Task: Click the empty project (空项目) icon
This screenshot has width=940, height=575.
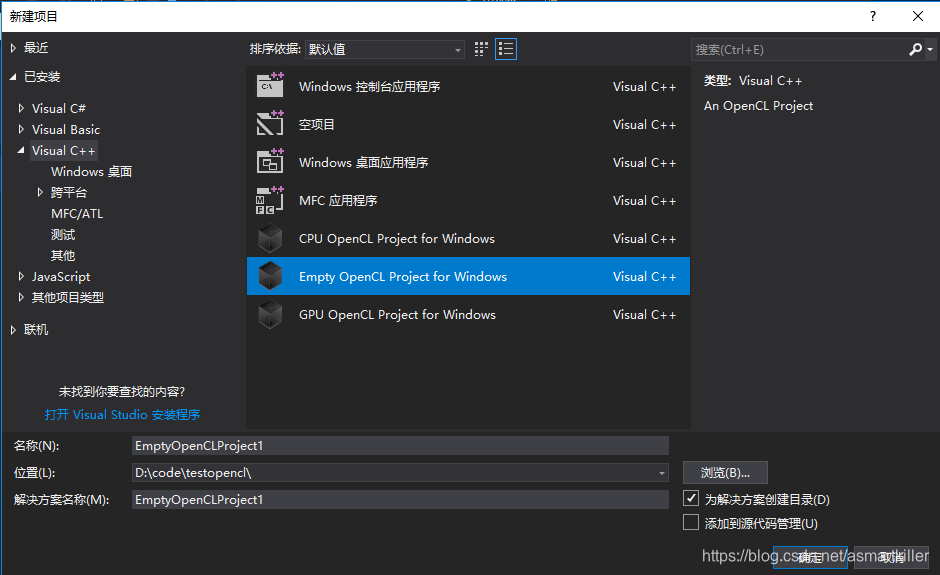Action: [270, 124]
